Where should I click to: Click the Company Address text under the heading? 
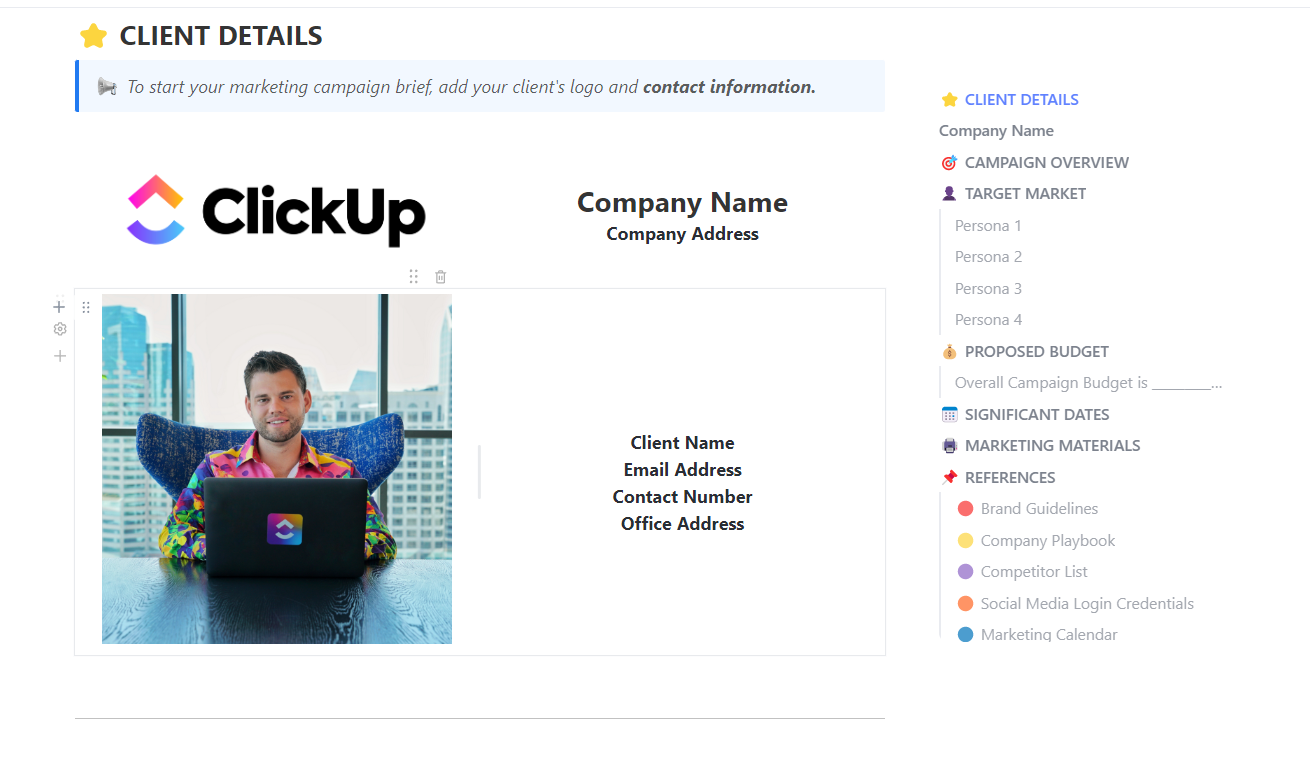pos(682,234)
